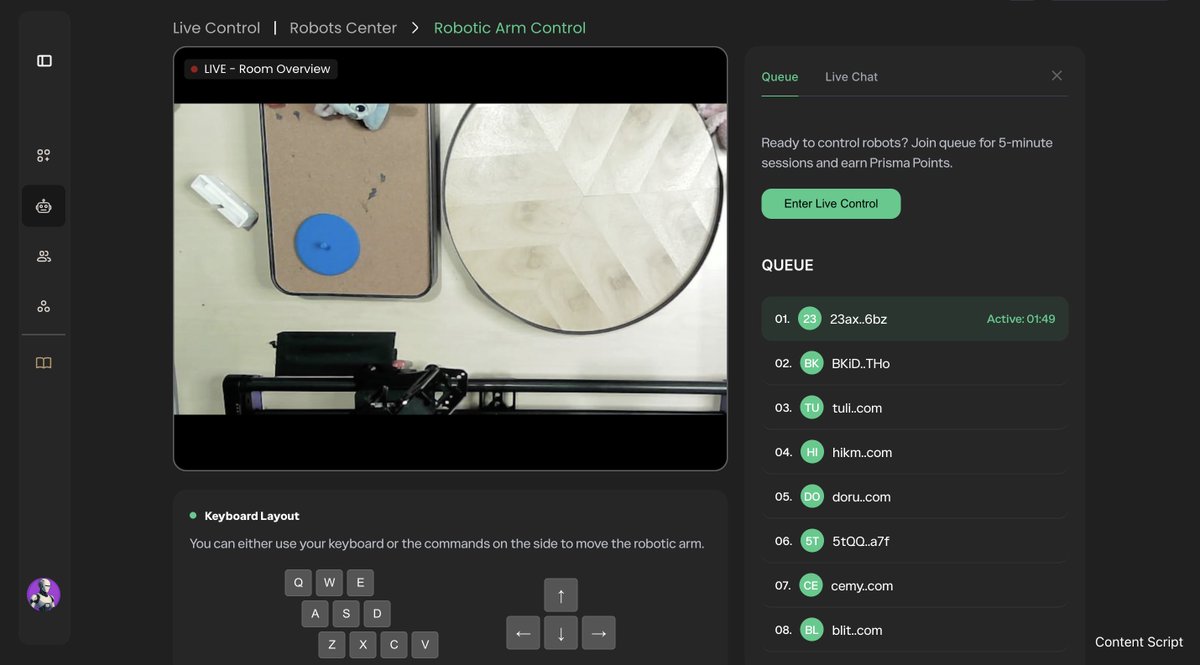Viewport: 1200px width, 665px height.
Task: Click the W key movement control
Action: coord(329,581)
